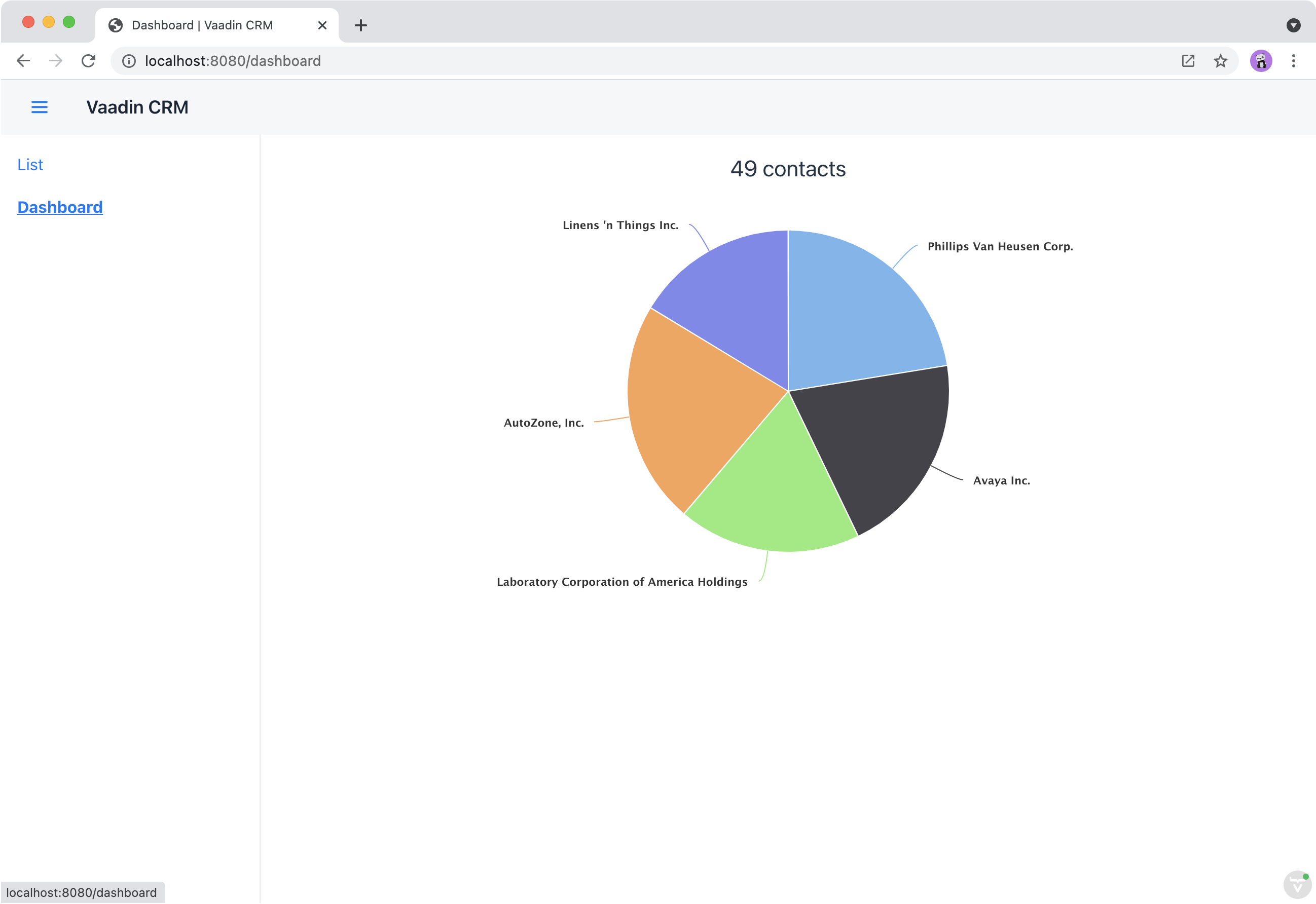Click inside the address bar
Viewport: 1316px width, 904px height.
[396, 61]
